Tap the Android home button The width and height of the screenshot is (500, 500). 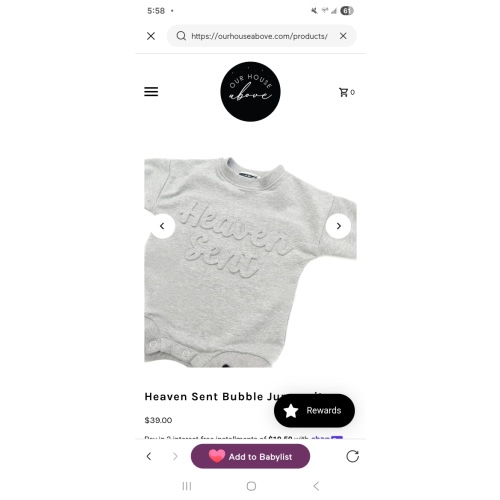251,486
